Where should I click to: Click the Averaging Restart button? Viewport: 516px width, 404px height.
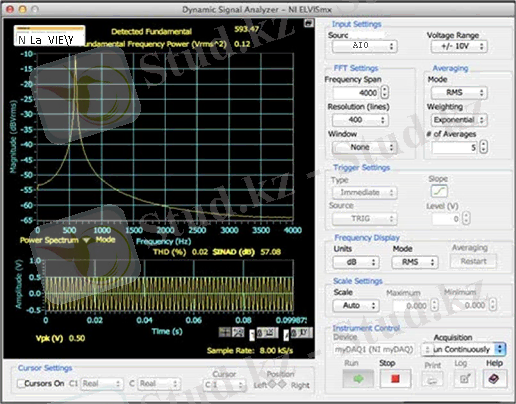click(x=473, y=261)
